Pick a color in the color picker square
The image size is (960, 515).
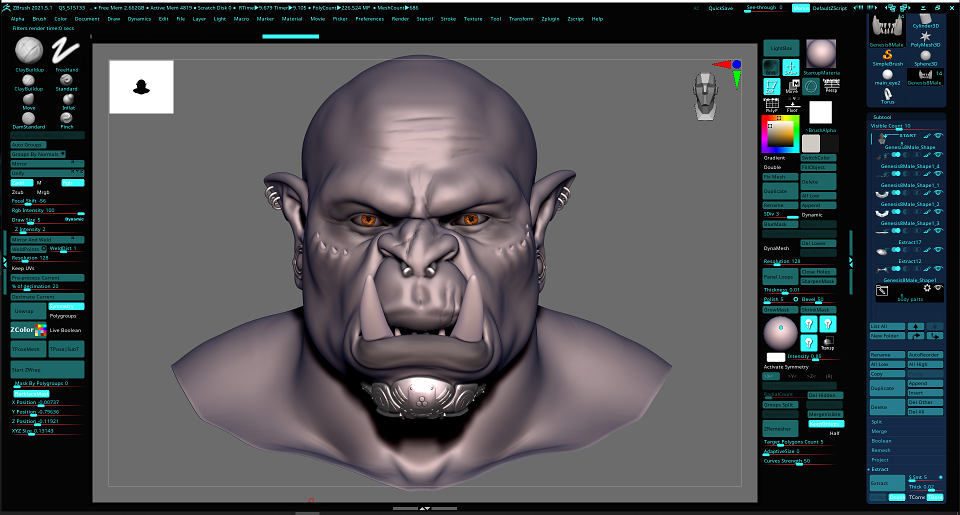point(780,135)
